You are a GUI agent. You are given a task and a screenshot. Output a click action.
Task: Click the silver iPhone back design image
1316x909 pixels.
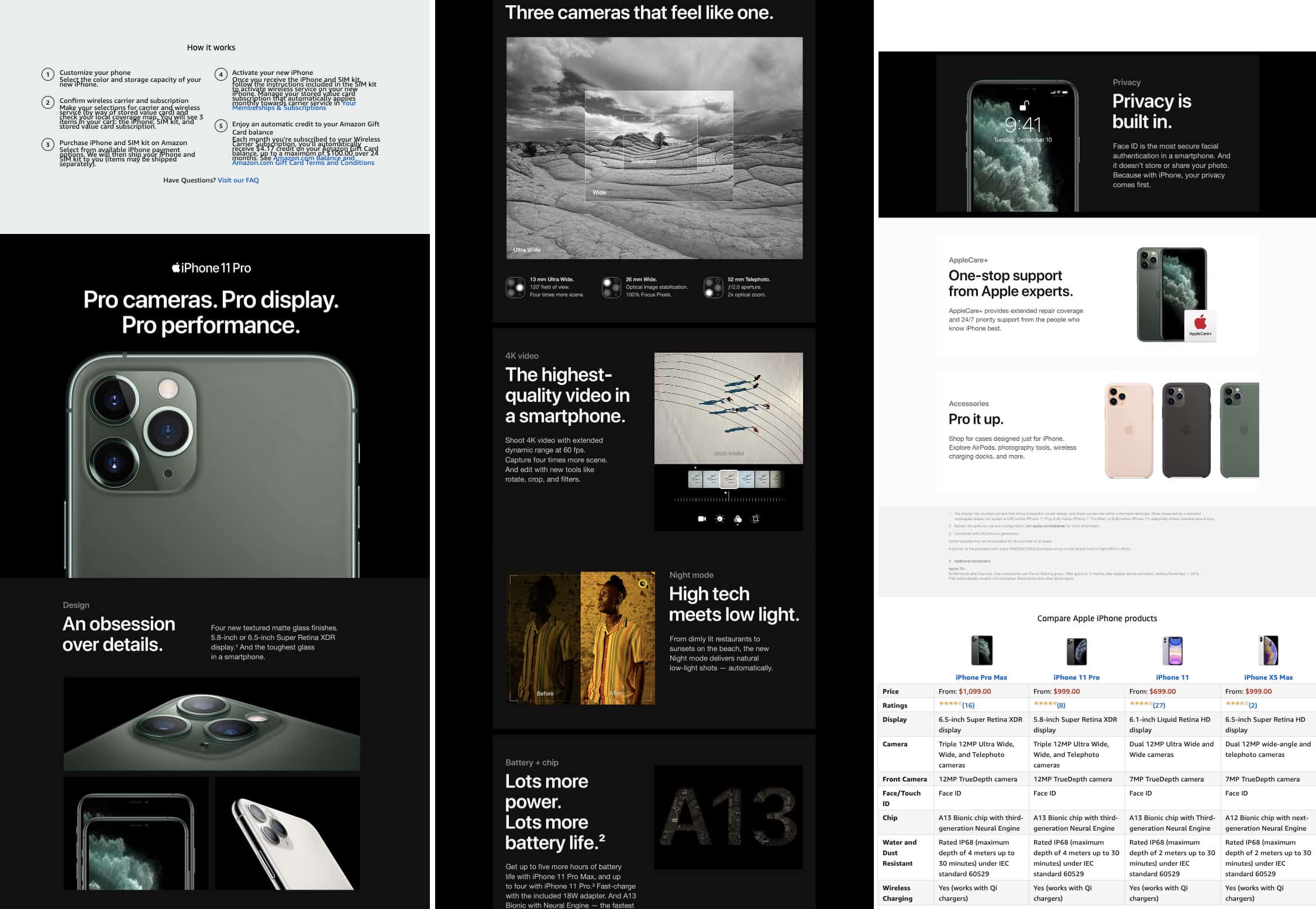coord(287,834)
